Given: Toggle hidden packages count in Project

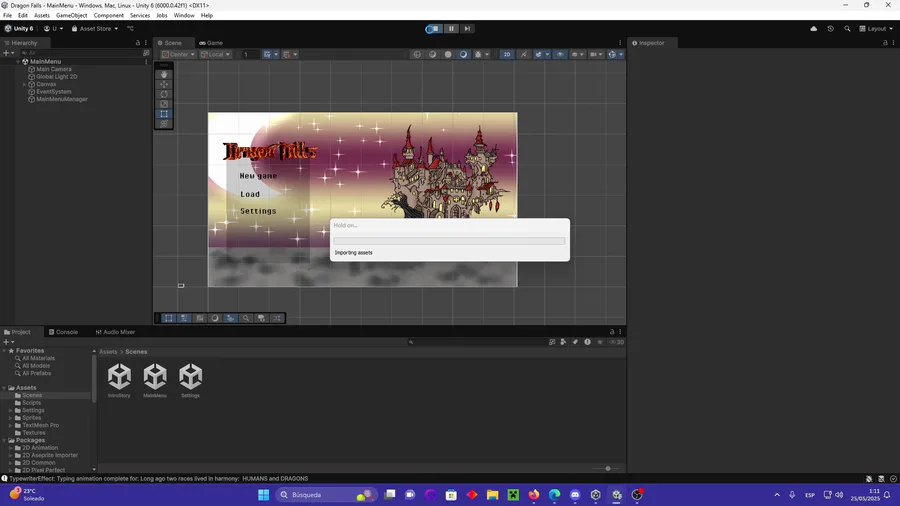Looking at the screenshot, I should 616,342.
